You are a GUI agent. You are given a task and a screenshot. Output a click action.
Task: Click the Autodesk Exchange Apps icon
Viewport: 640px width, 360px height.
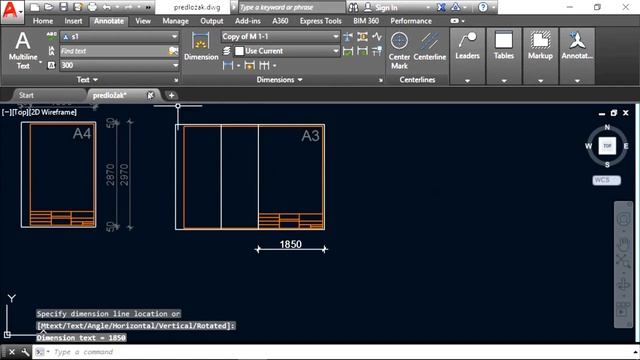pyautogui.click(x=441, y=7)
